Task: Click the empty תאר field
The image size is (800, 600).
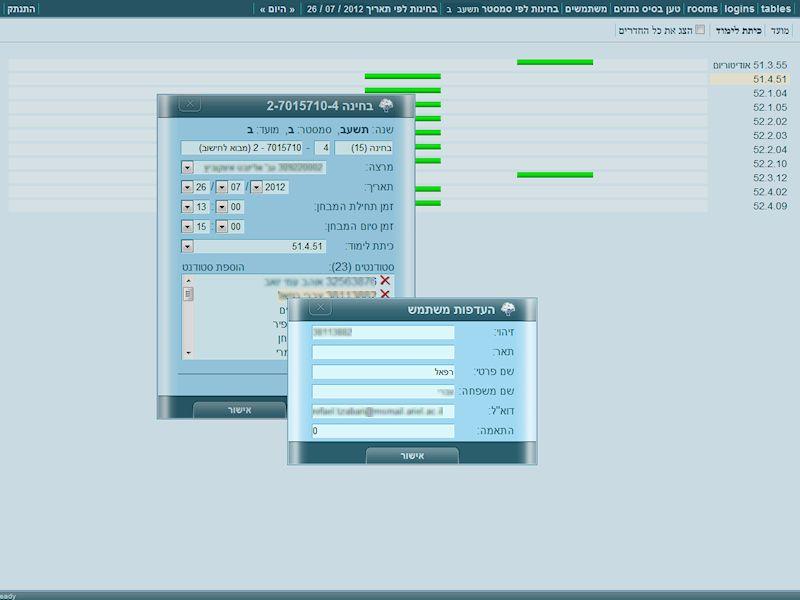Action: pyautogui.click(x=383, y=352)
